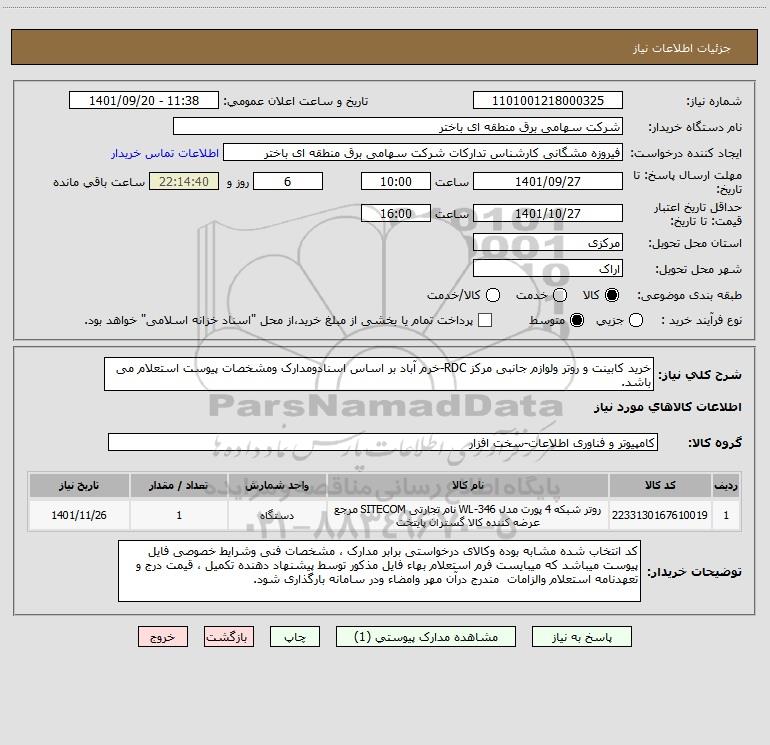Click the خروج exit button

[163, 637]
